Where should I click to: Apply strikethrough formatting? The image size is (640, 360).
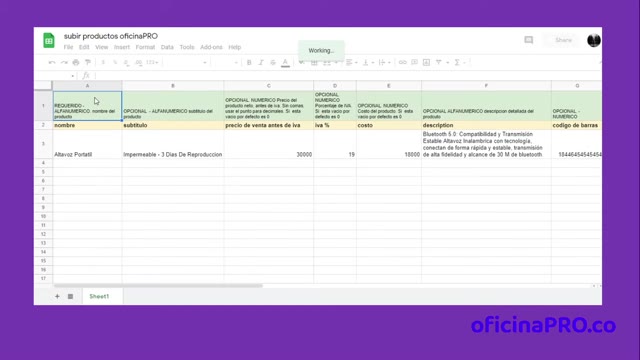pyautogui.click(x=273, y=62)
